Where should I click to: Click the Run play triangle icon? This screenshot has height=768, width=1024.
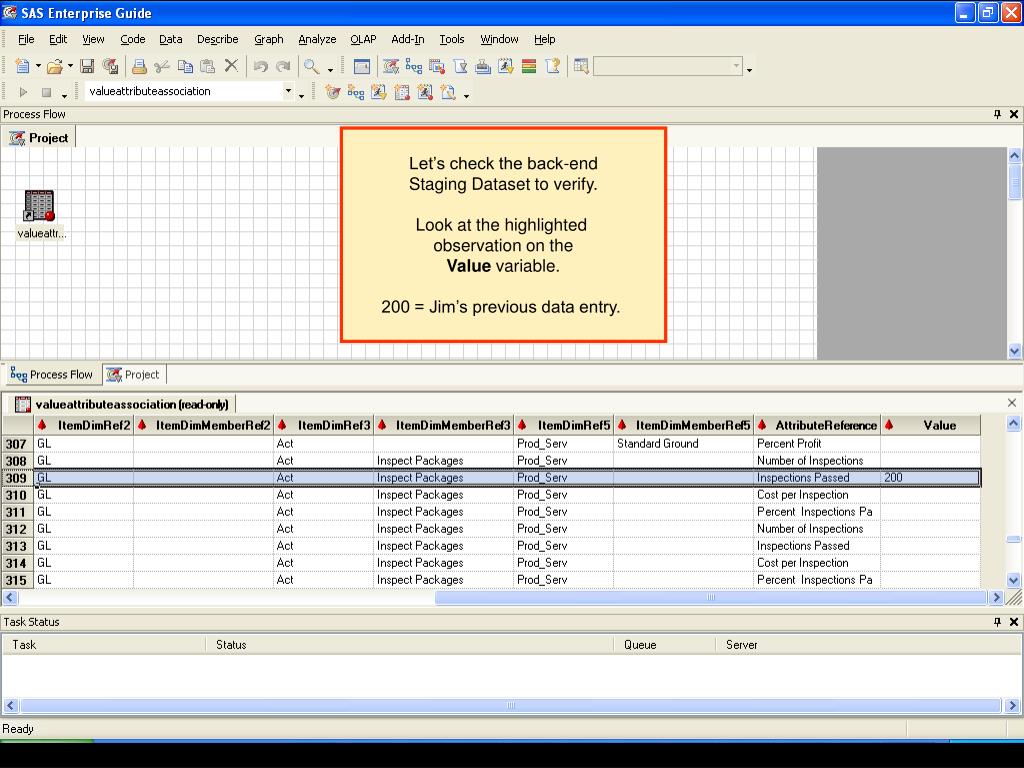24,92
